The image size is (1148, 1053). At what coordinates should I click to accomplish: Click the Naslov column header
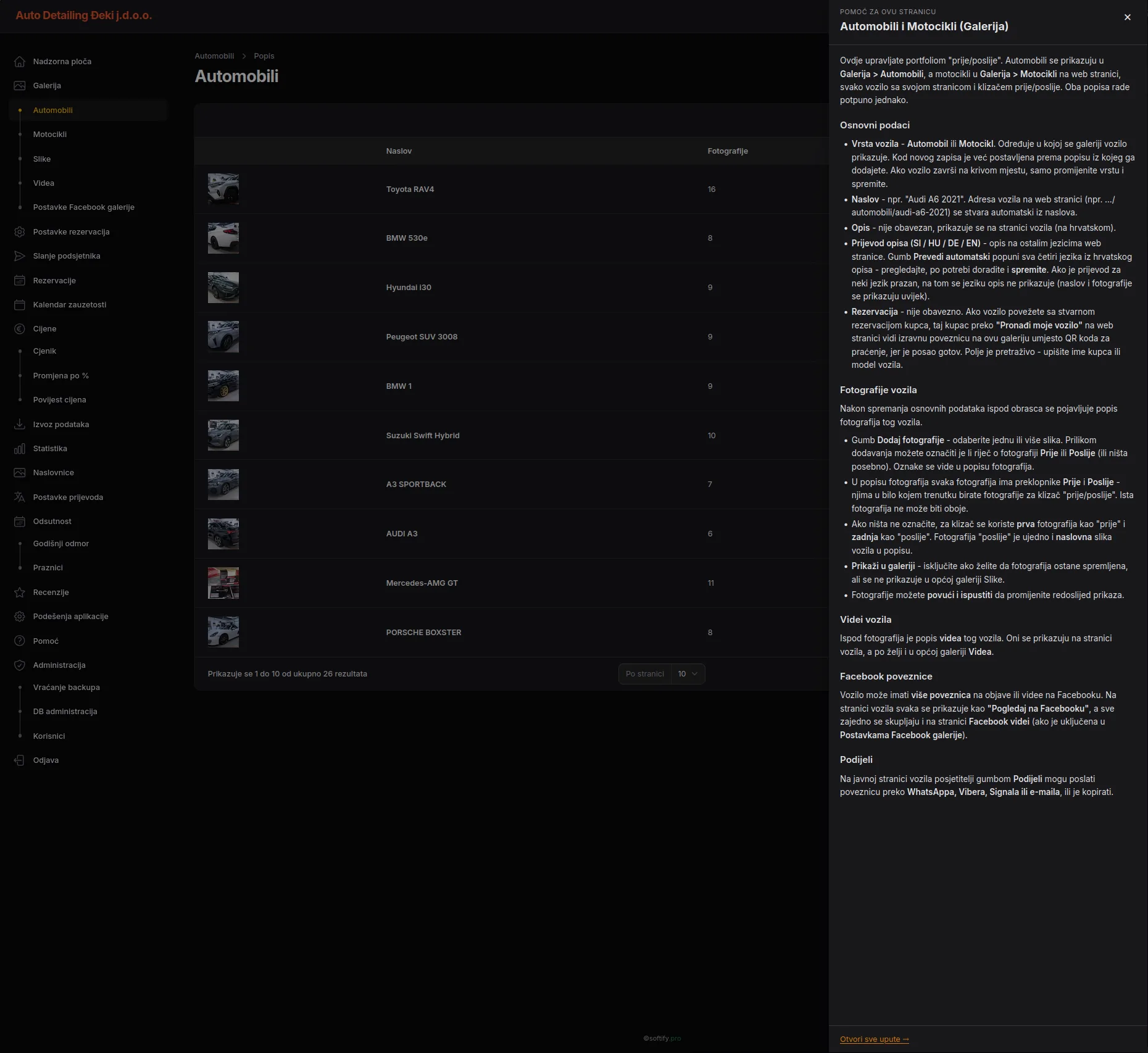[399, 151]
